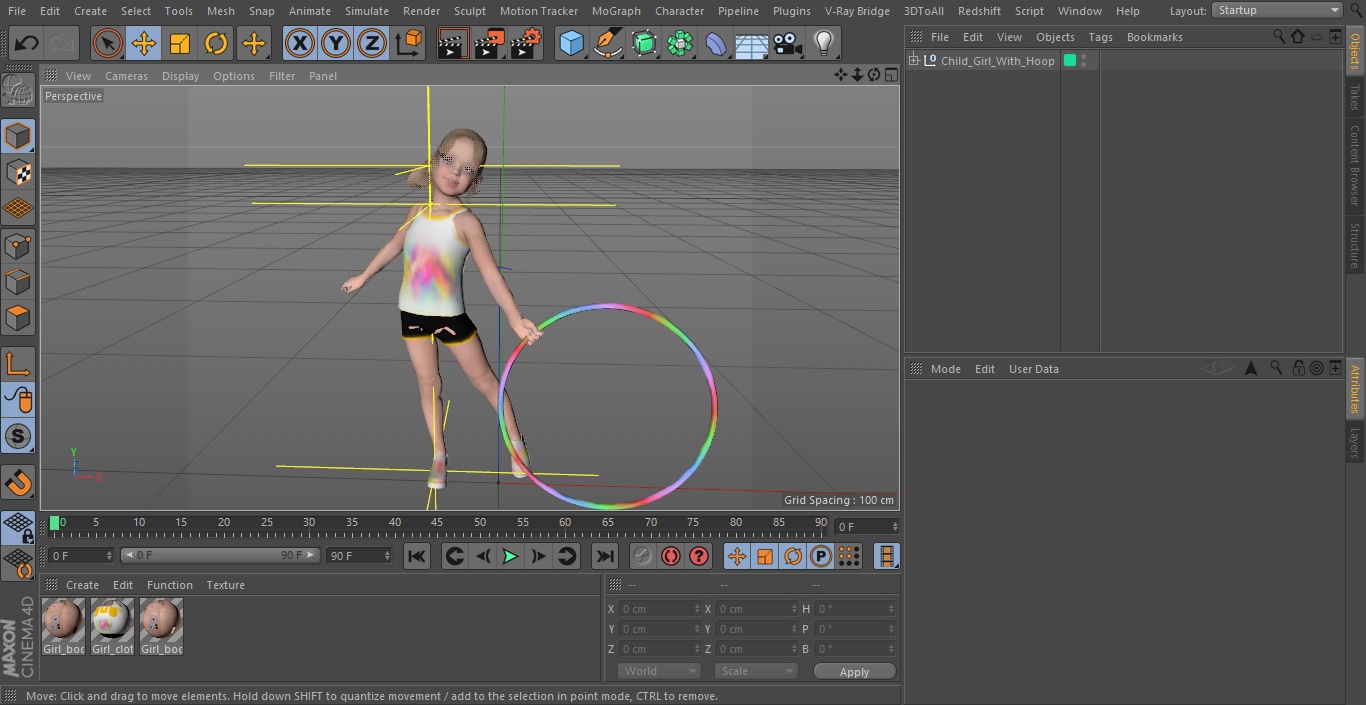Switch to the Takes side tab
The image size is (1366, 705).
(1355, 97)
